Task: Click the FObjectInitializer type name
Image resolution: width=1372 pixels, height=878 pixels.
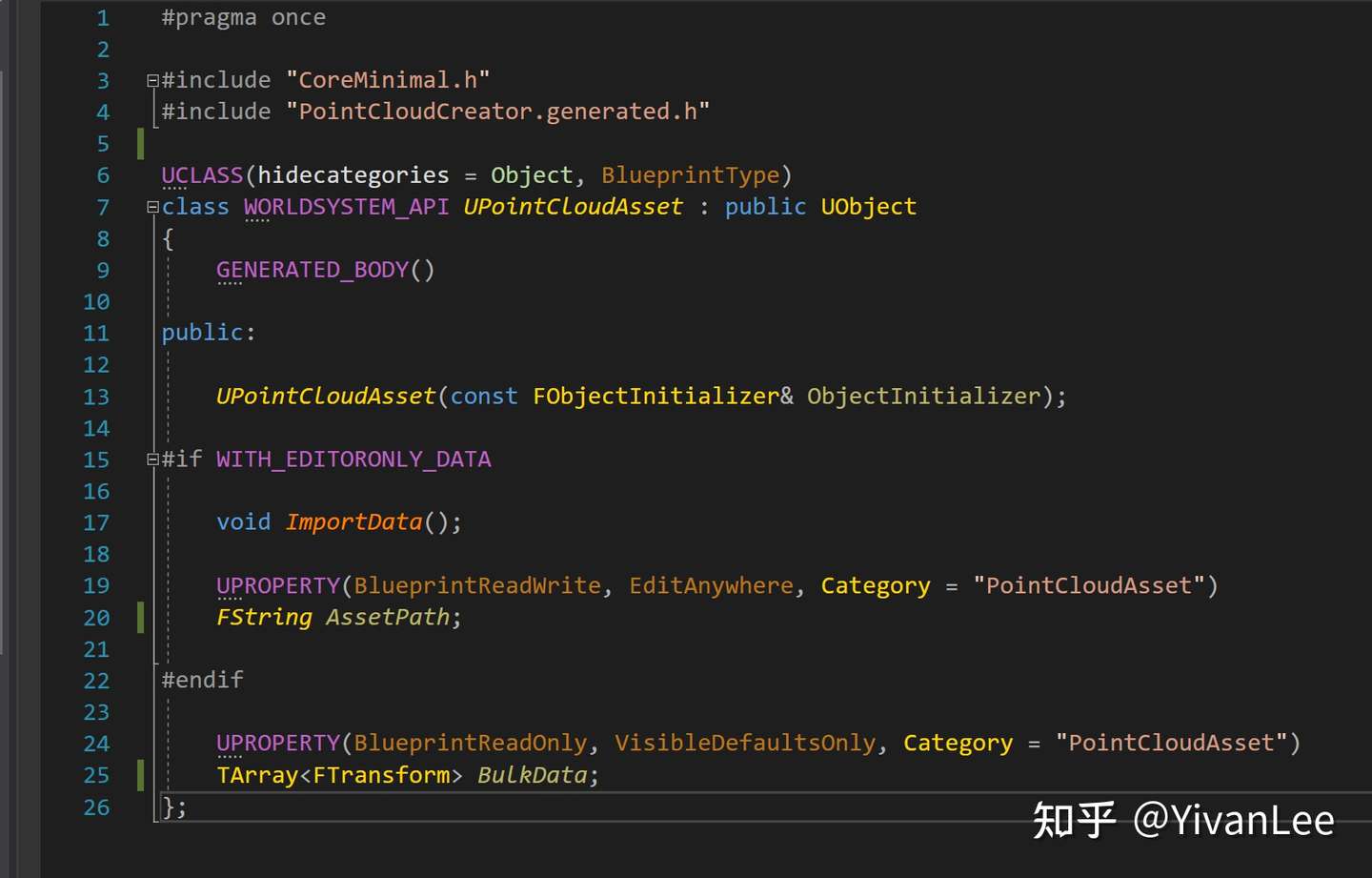Action: pyautogui.click(x=656, y=397)
